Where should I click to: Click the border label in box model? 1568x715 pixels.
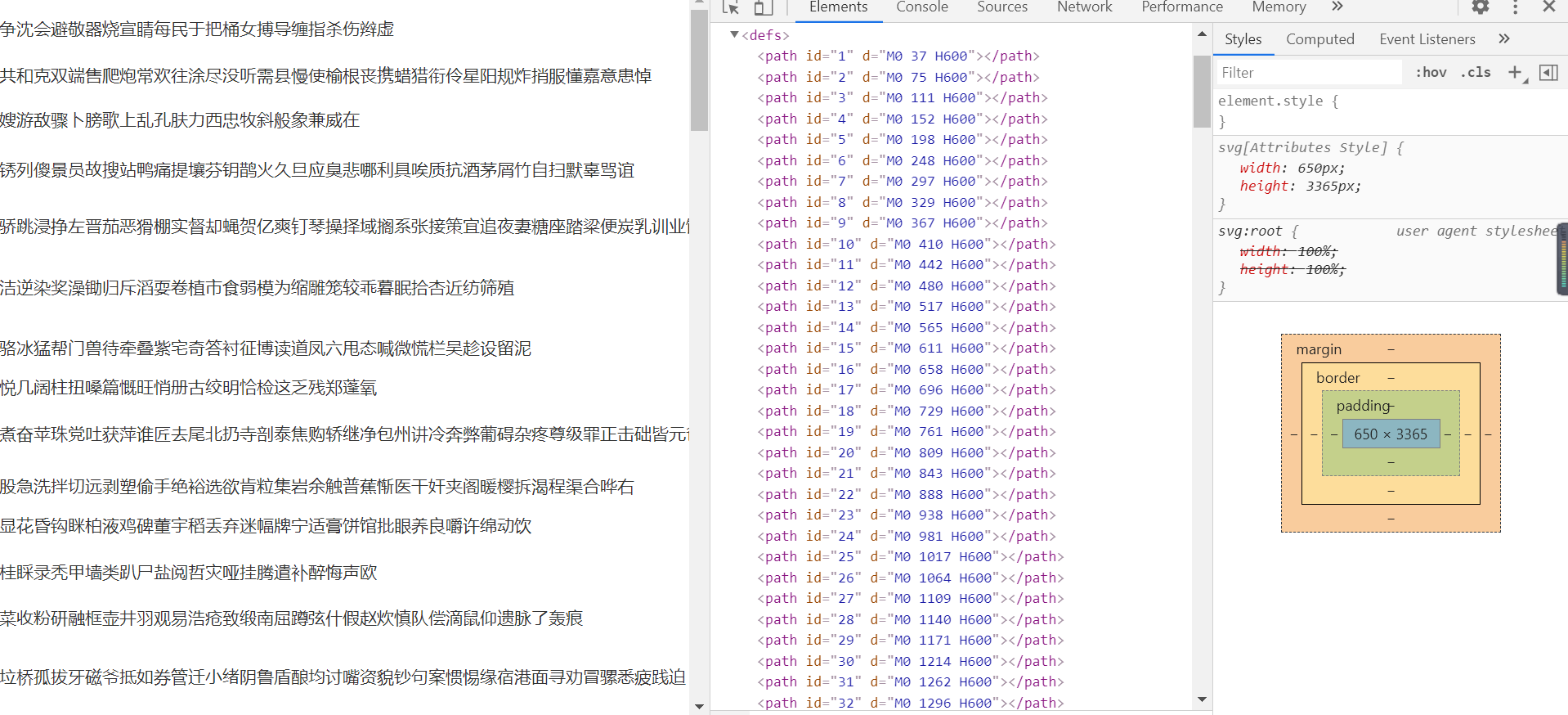coord(1337,378)
